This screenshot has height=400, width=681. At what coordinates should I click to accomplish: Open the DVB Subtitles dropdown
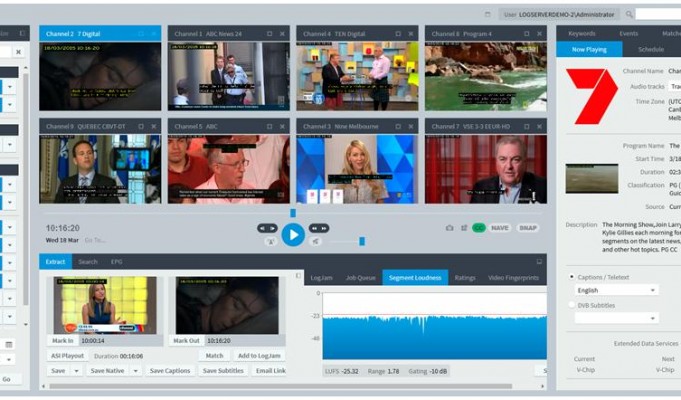616,318
